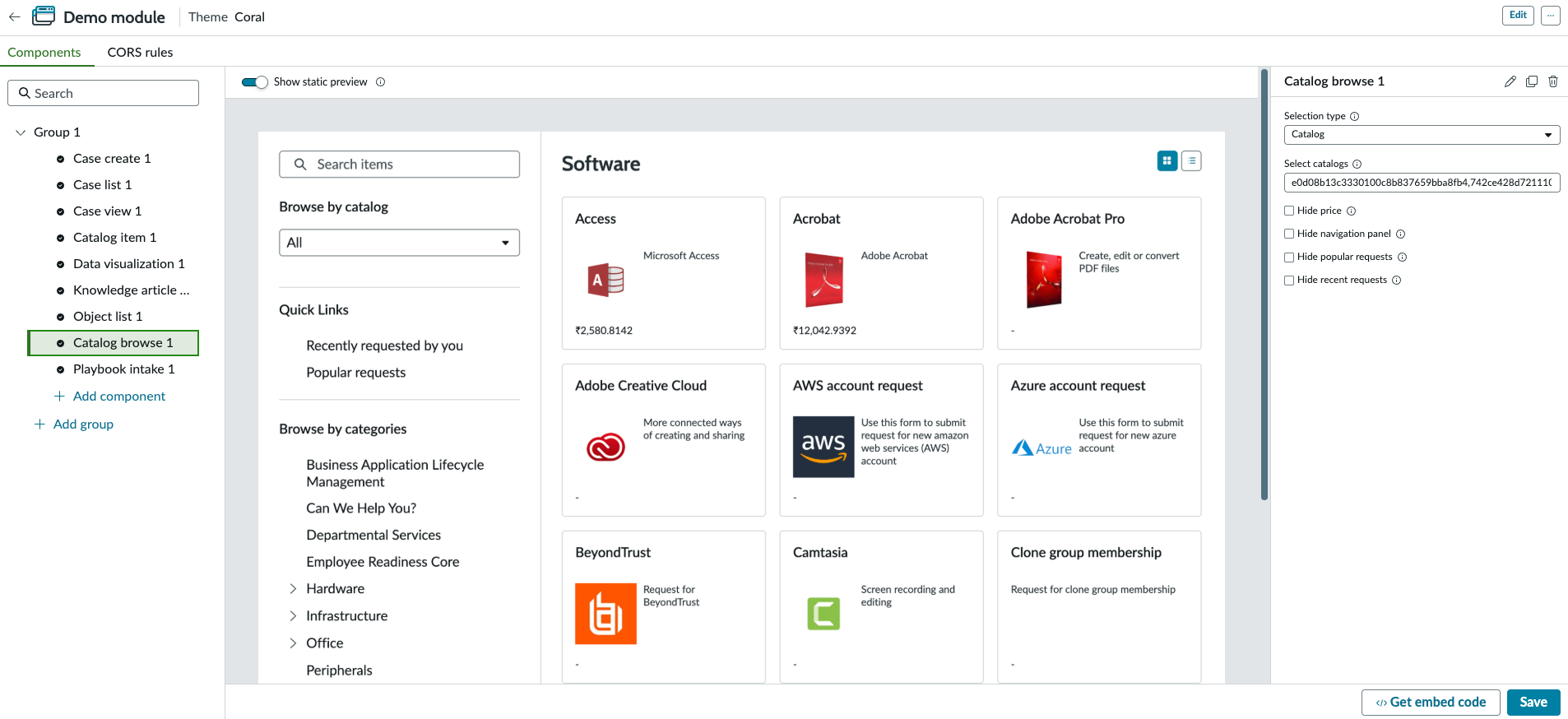Open the Departmental Services category
The width and height of the screenshot is (1568, 719).
point(373,536)
